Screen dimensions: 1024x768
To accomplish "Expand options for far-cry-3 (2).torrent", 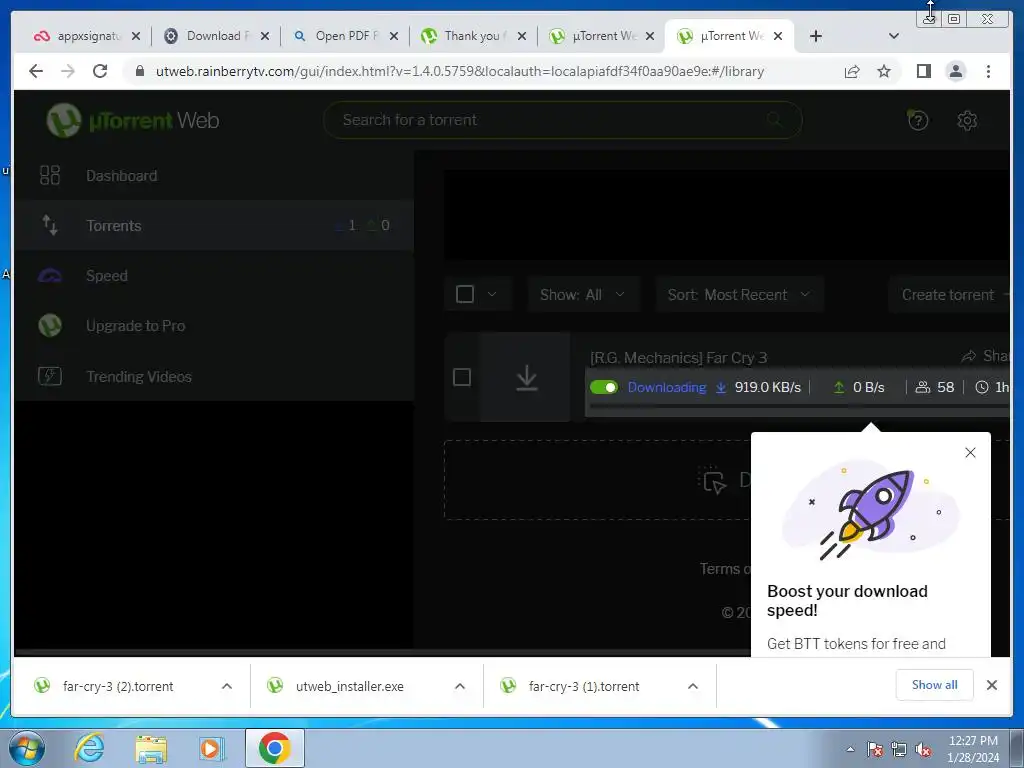I will coord(227,686).
